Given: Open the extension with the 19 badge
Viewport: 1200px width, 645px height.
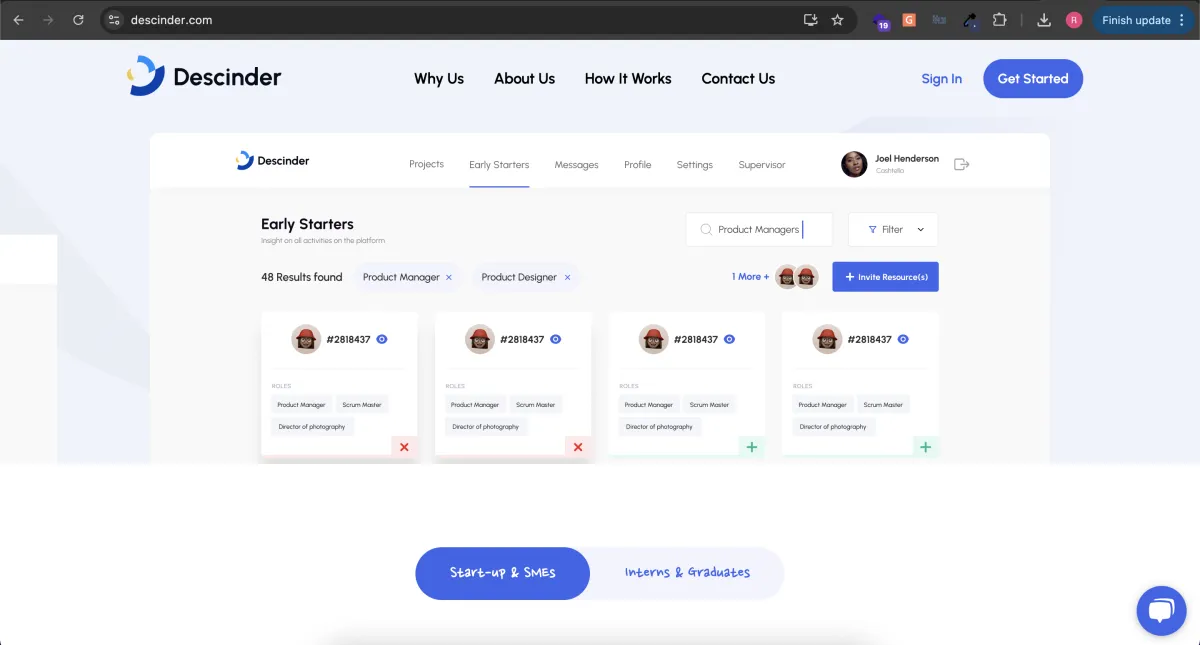Looking at the screenshot, I should pos(881,21).
